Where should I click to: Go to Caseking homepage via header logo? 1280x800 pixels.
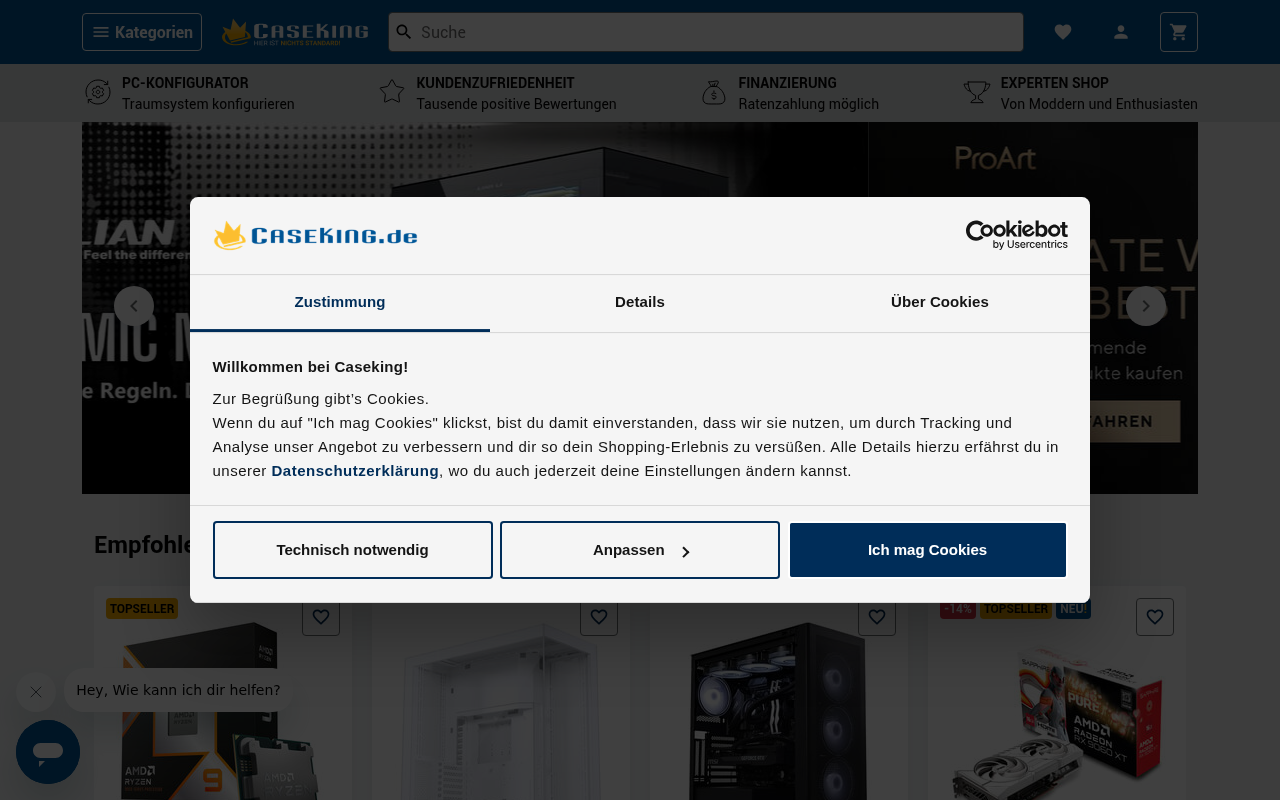click(x=295, y=32)
